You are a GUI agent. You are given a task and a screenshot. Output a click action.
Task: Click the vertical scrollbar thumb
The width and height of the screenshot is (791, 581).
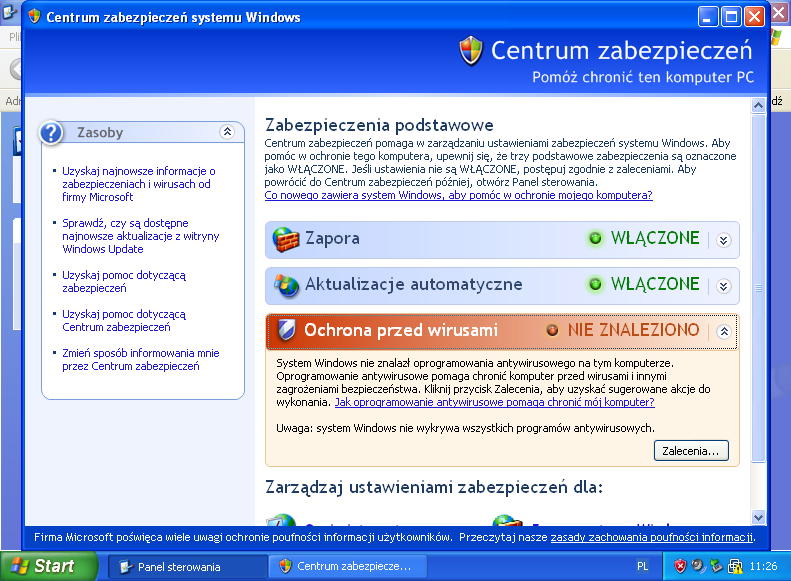758,287
